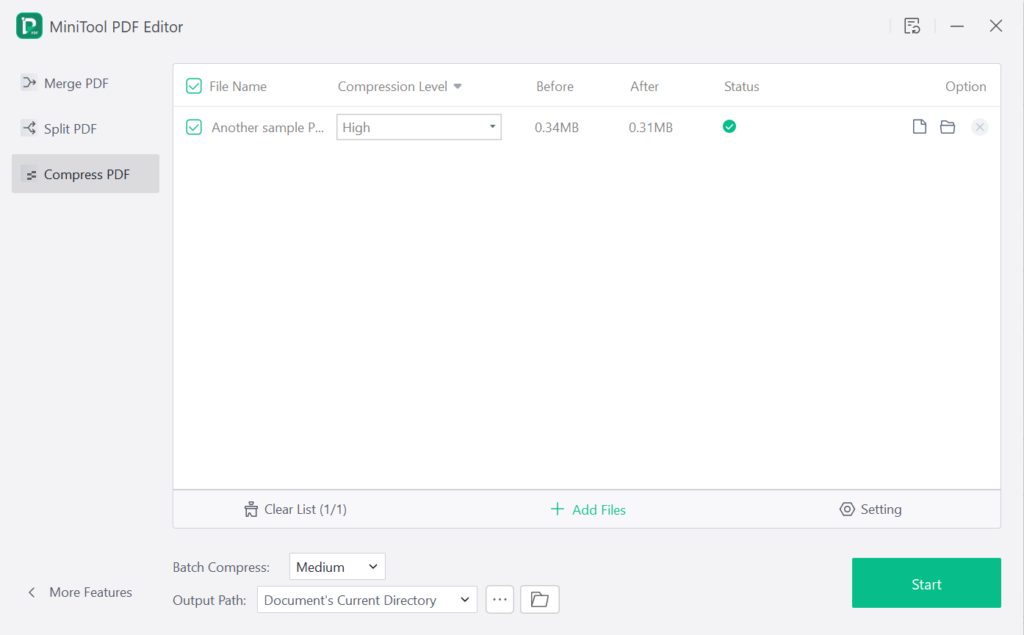The width and height of the screenshot is (1024, 635).
Task: Click the plus icon beside Add Files
Action: (x=557, y=509)
